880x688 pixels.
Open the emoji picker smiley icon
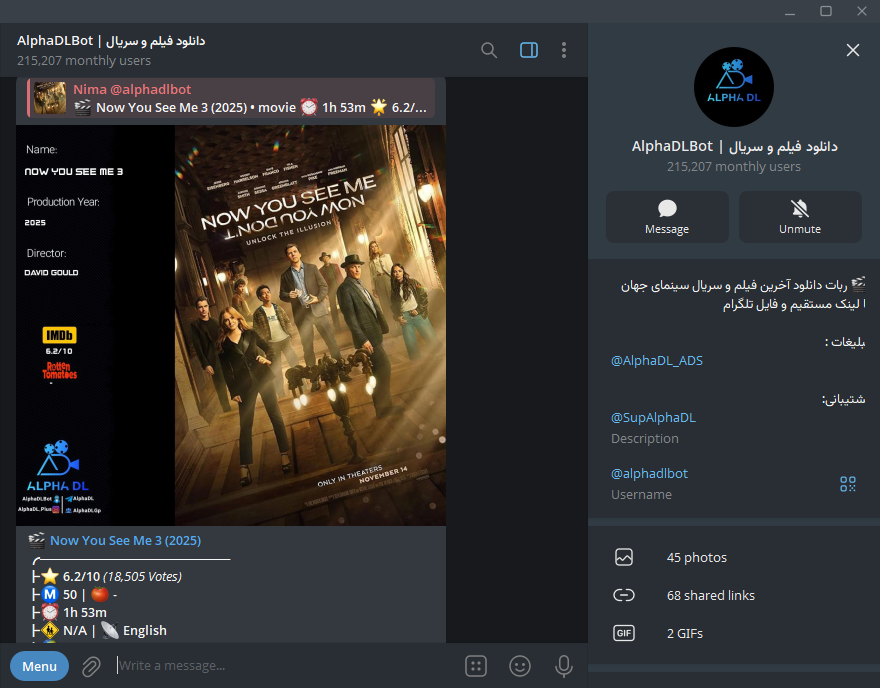pyautogui.click(x=520, y=666)
